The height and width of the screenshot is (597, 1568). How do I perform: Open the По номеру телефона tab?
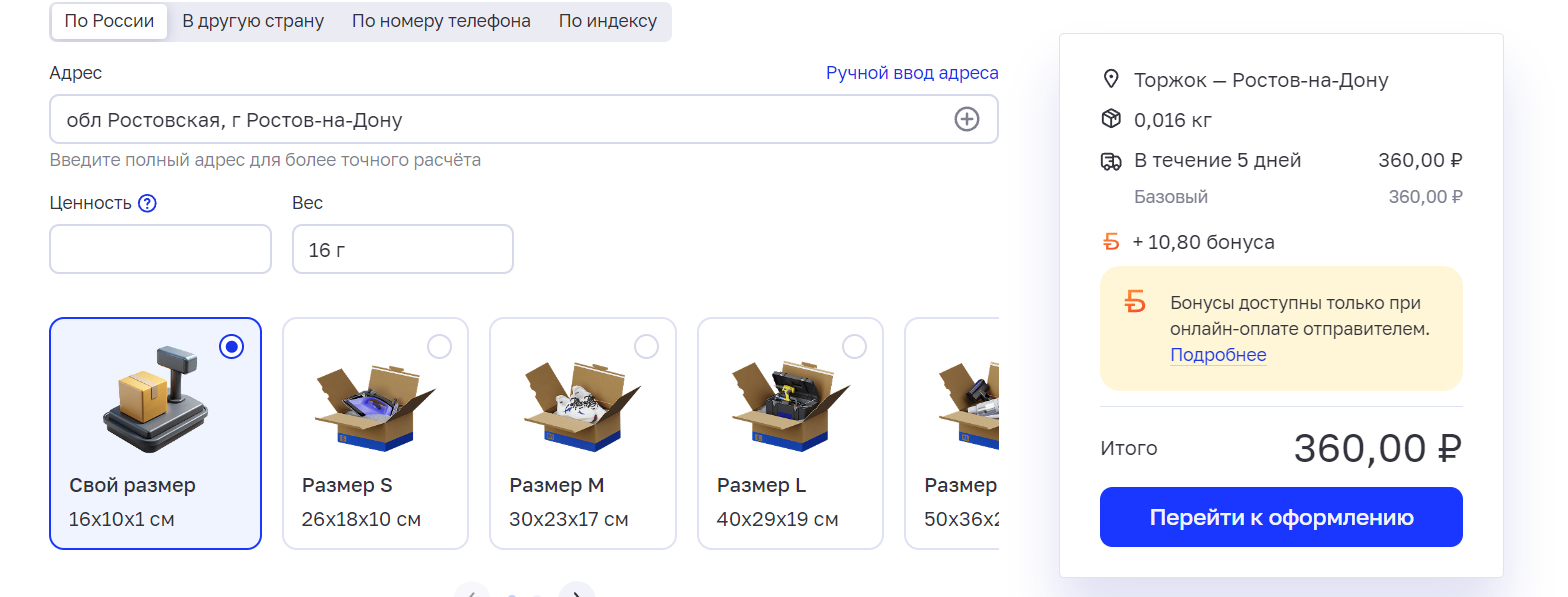[441, 21]
